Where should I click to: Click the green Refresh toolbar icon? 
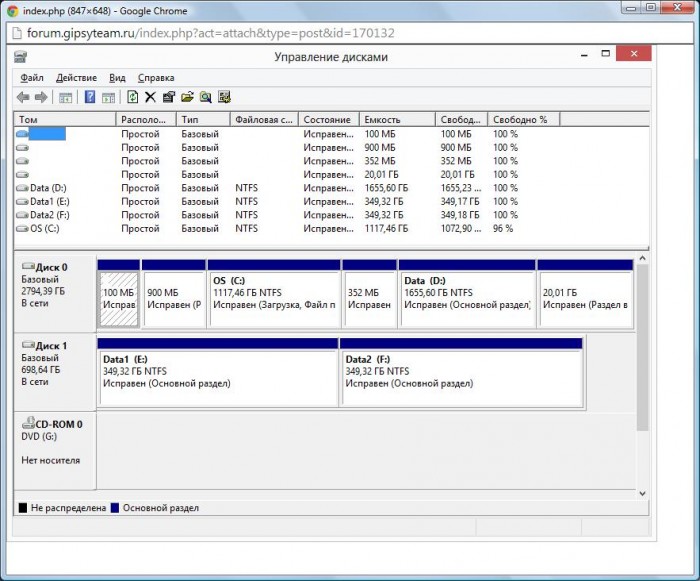(x=132, y=97)
